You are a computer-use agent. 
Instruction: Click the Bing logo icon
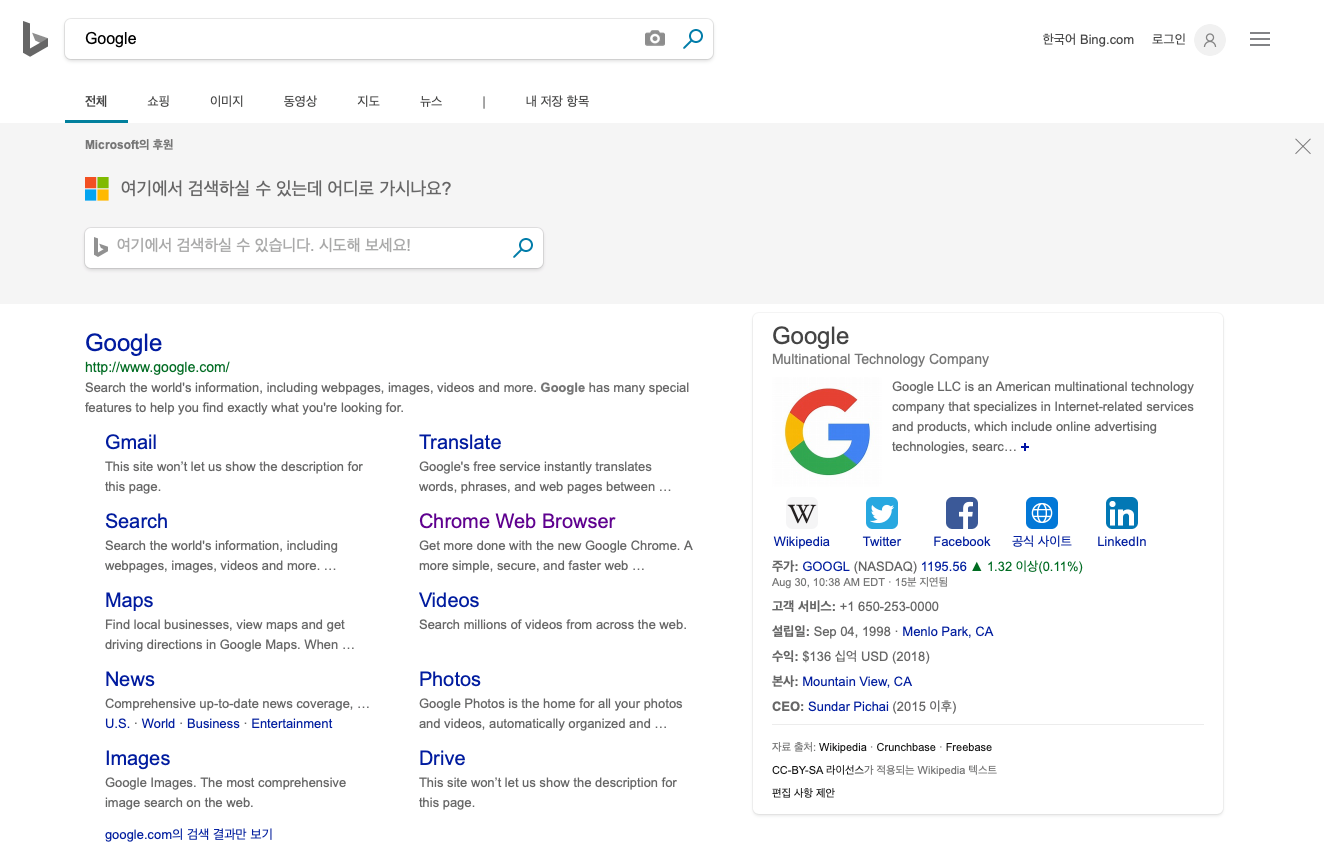click(x=36, y=39)
